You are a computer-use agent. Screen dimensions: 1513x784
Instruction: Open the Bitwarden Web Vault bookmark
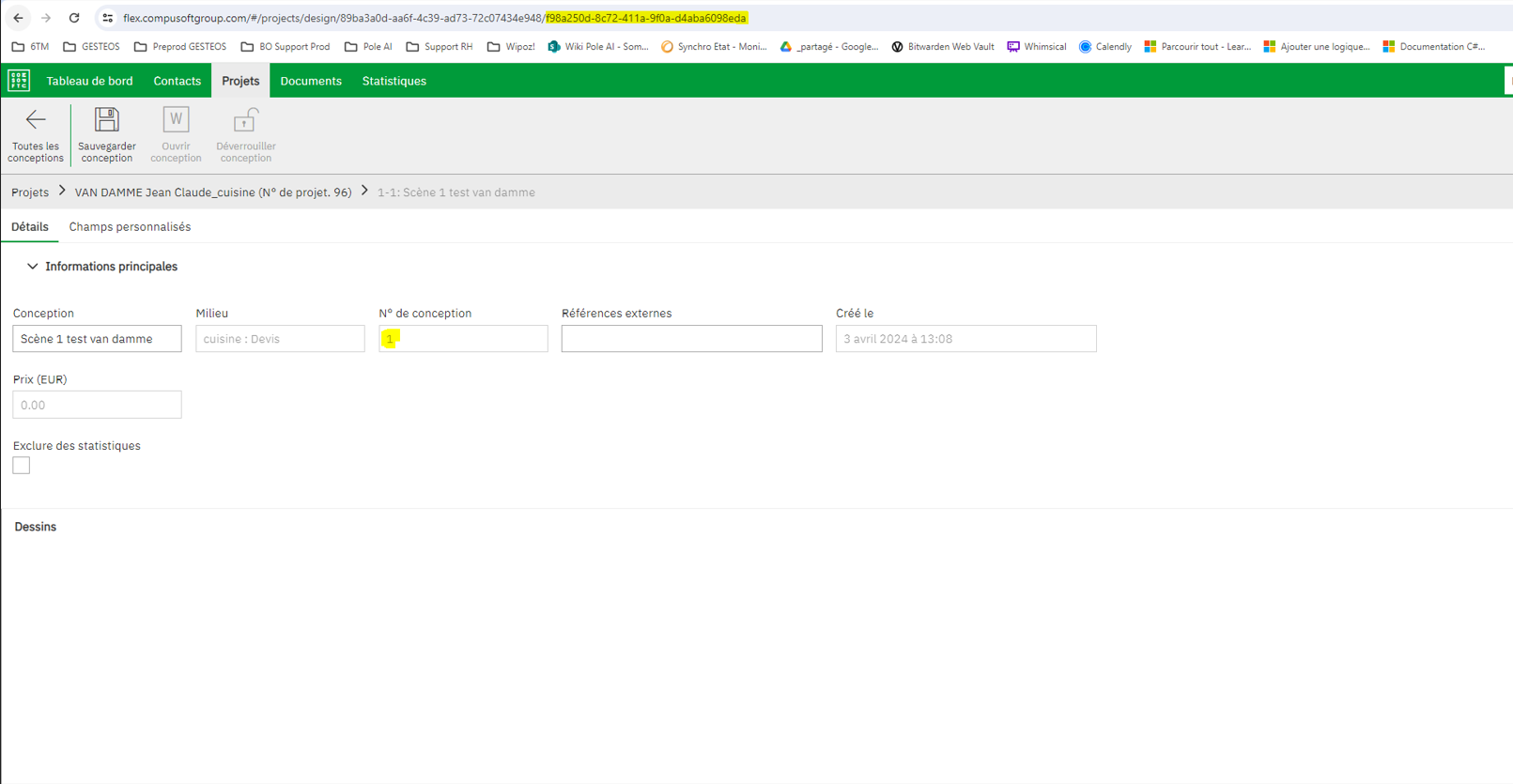point(942,46)
